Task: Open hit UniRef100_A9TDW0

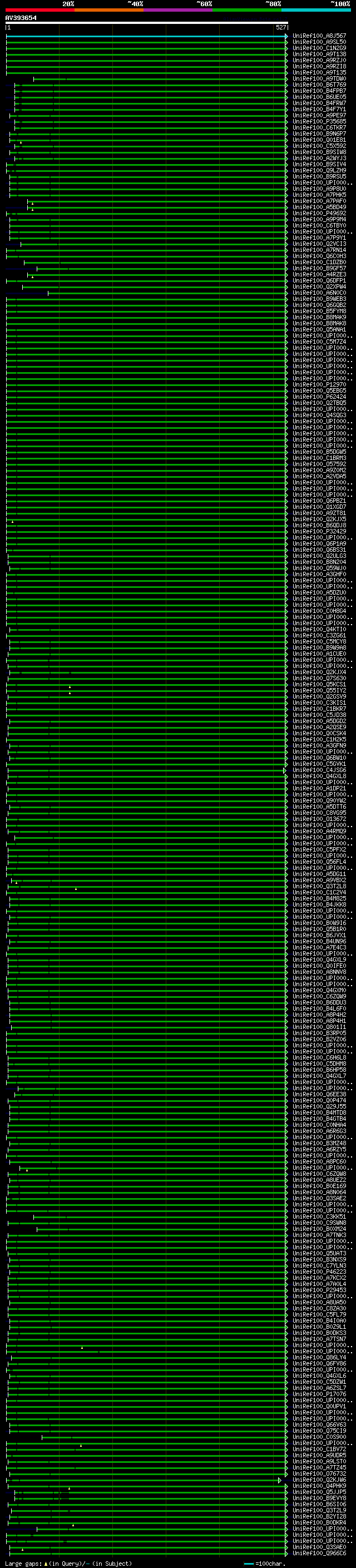Action: tap(319, 78)
